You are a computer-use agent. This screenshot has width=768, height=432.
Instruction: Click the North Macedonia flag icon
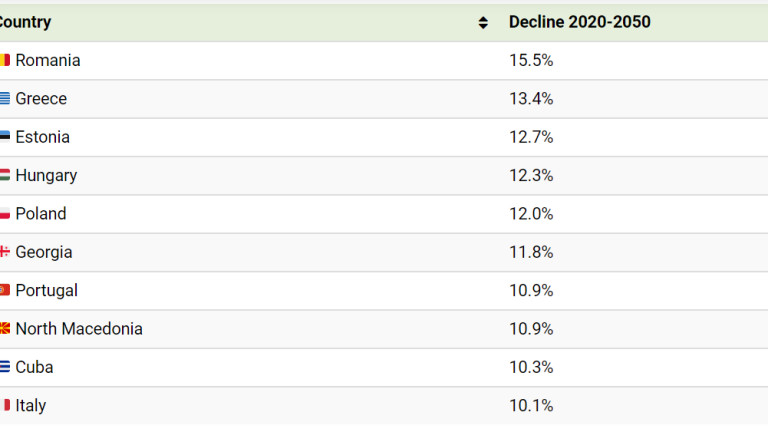(5, 329)
